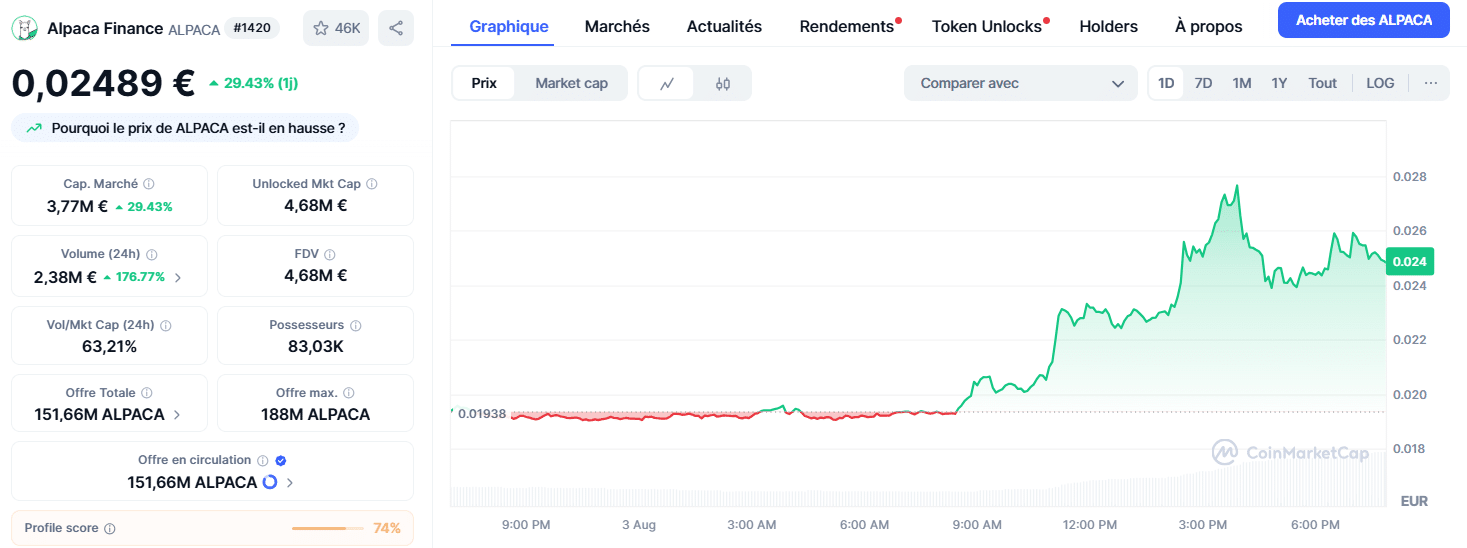Viewport: 1467px width, 548px height.
Task: Select the Tout time range
Action: click(x=1322, y=83)
